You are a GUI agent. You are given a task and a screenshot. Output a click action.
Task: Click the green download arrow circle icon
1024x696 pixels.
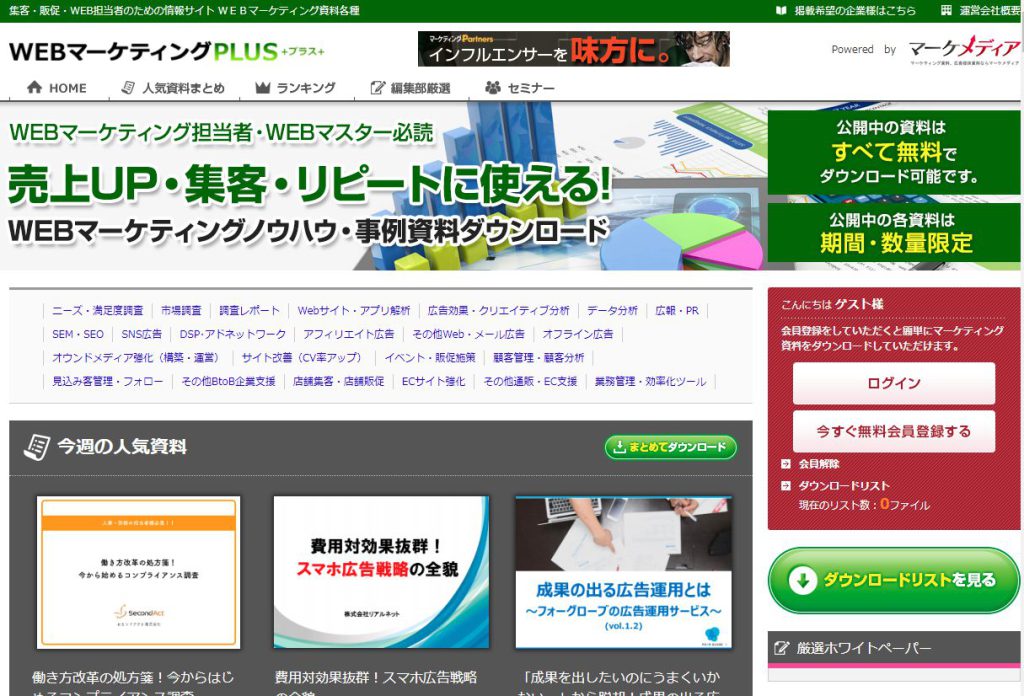(801, 581)
